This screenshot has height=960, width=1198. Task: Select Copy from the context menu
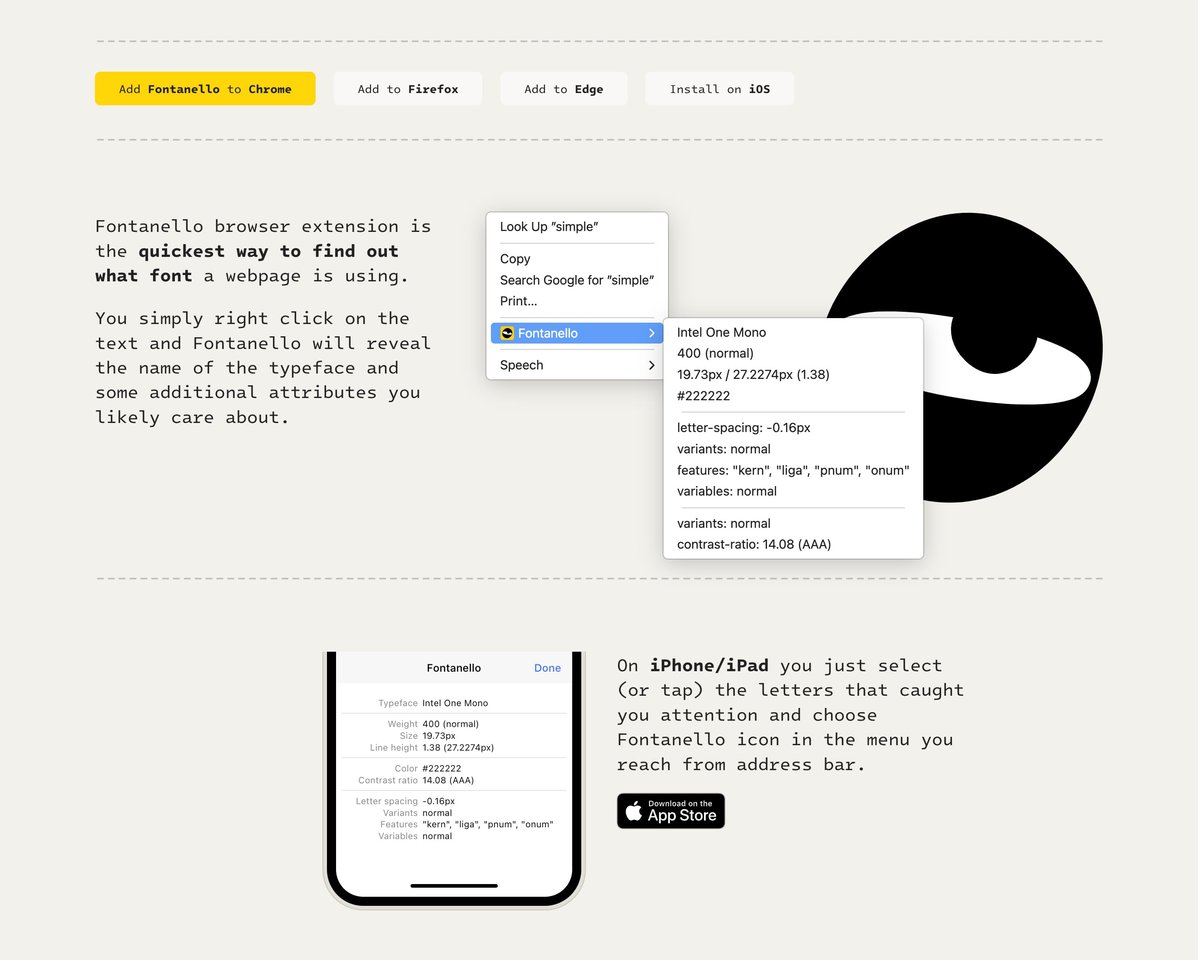pyautogui.click(x=515, y=259)
